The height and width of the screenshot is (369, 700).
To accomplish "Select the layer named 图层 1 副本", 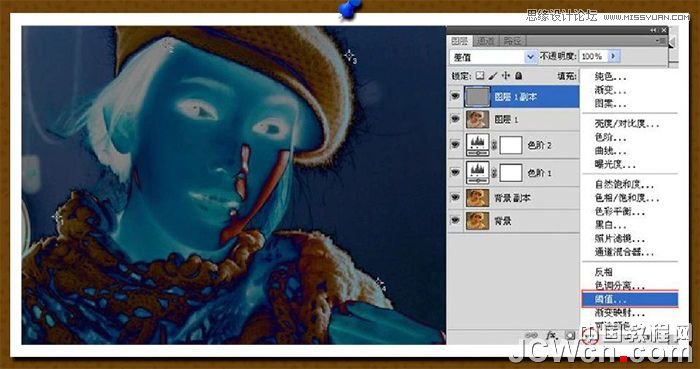I will pos(515,96).
